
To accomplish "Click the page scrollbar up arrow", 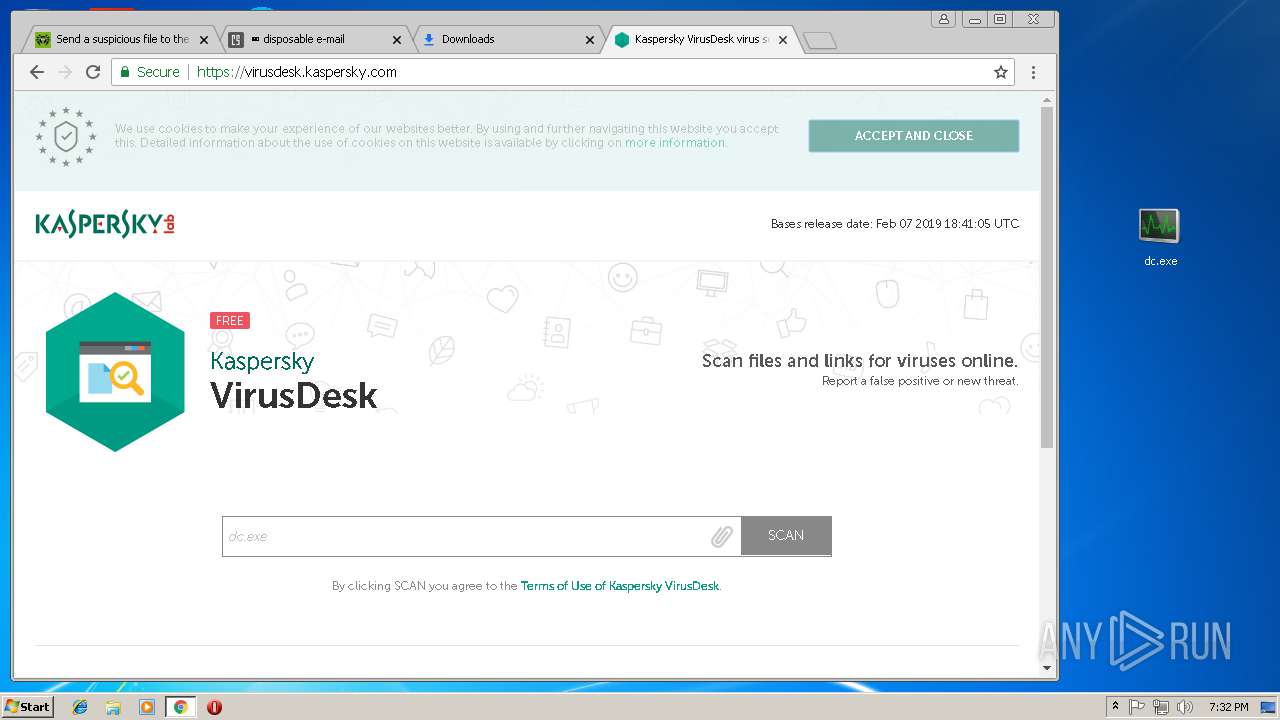I will click(x=1047, y=100).
